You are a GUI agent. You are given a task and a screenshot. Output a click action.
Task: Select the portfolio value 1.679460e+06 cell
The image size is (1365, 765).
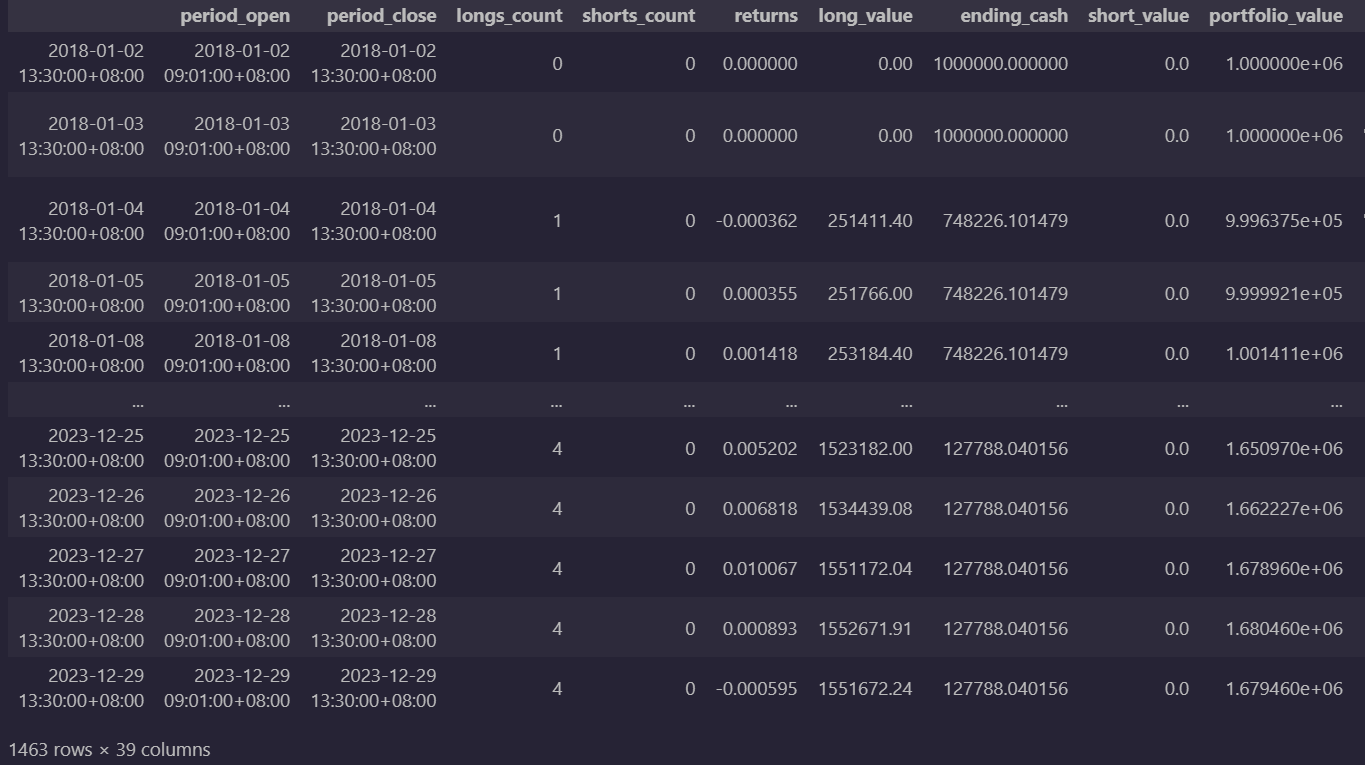tap(1283, 689)
